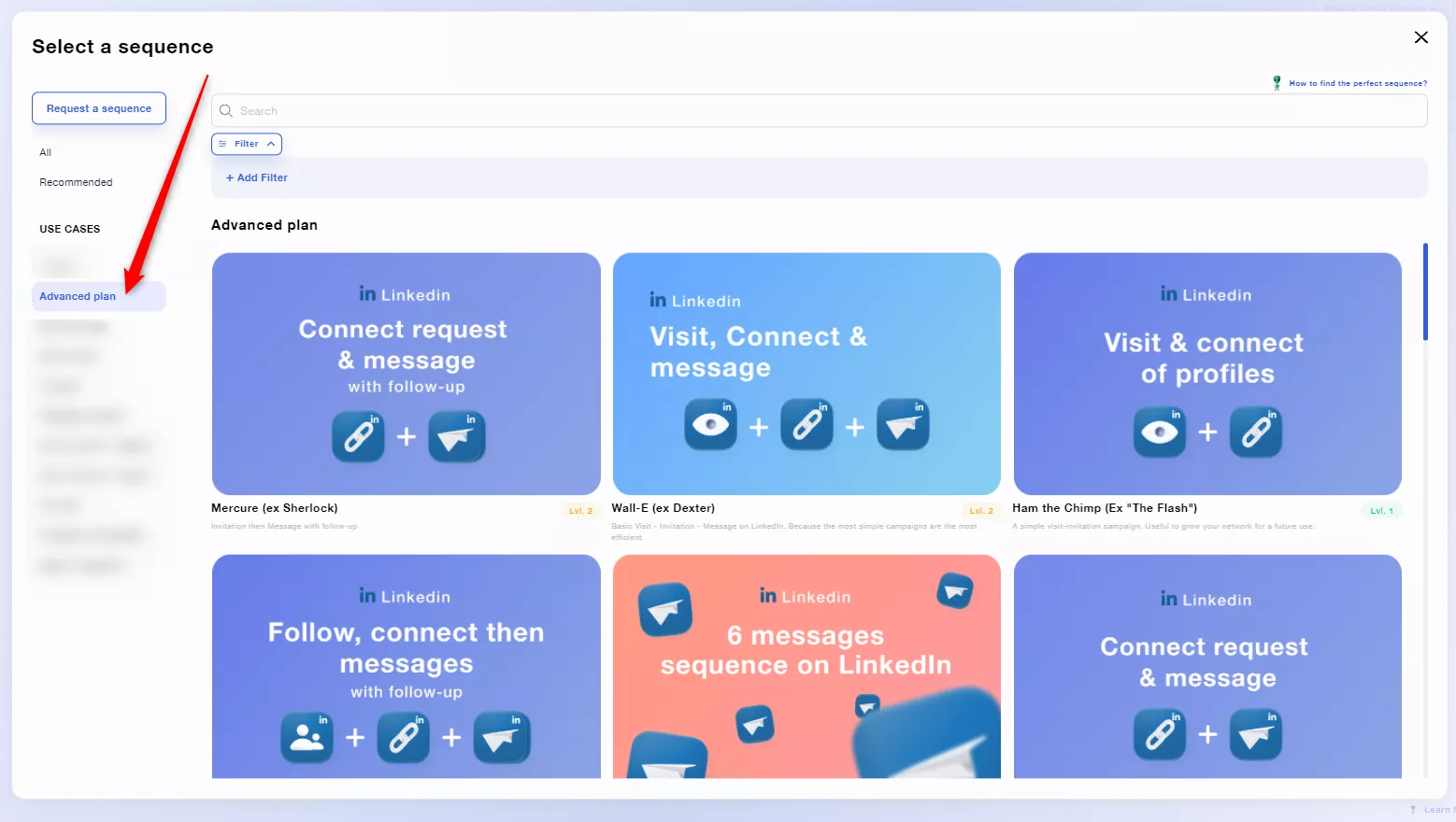This screenshot has height=822, width=1456.
Task: Click the filter lines icon inside Filter button
Action: tap(224, 143)
